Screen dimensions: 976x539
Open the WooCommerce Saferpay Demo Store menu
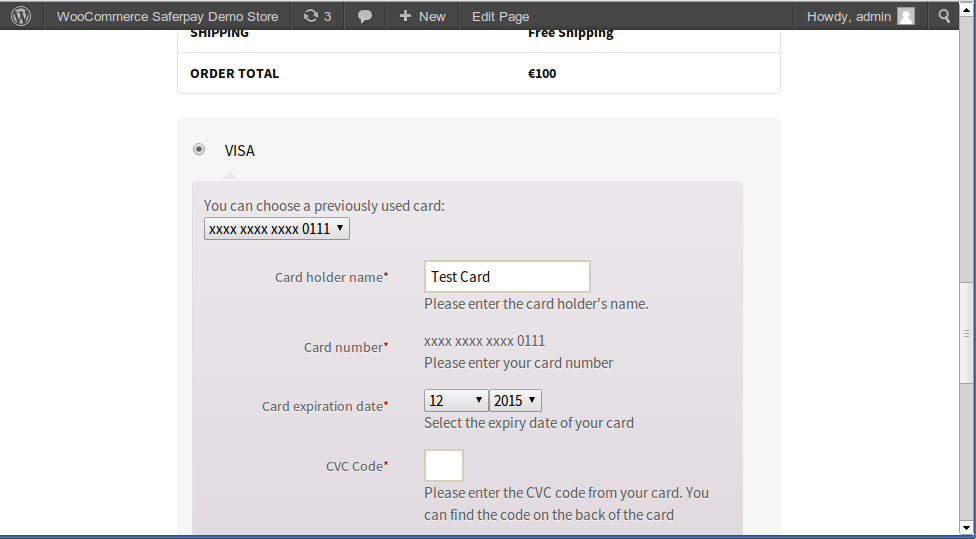point(167,16)
